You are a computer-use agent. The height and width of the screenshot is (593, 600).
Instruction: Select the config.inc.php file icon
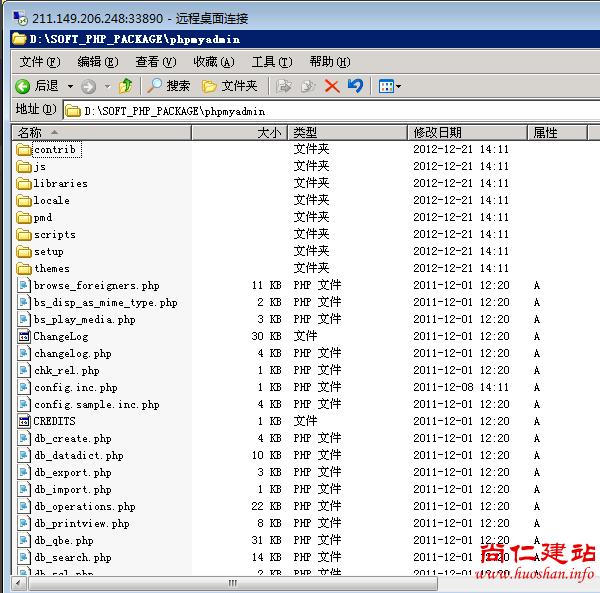(x=25, y=387)
